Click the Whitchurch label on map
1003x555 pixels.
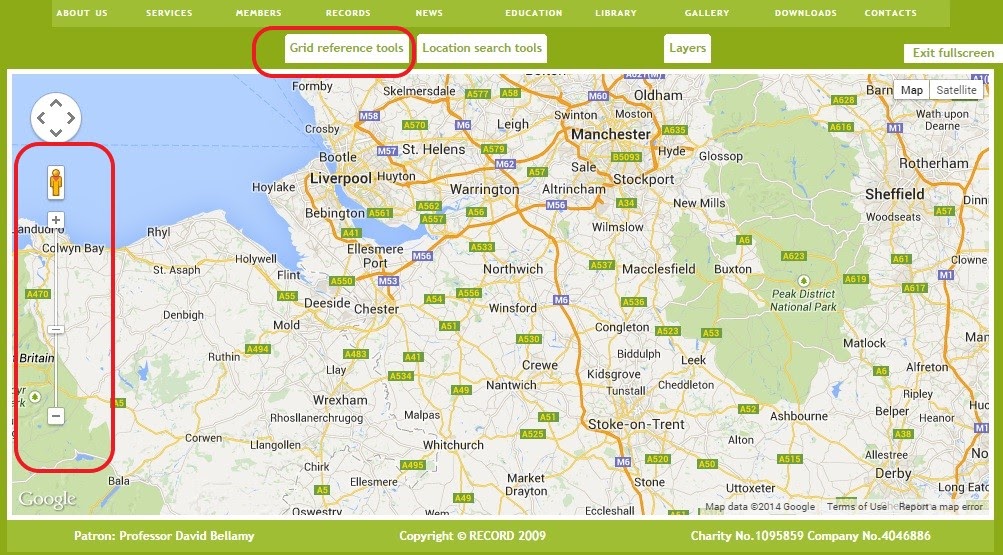point(453,445)
